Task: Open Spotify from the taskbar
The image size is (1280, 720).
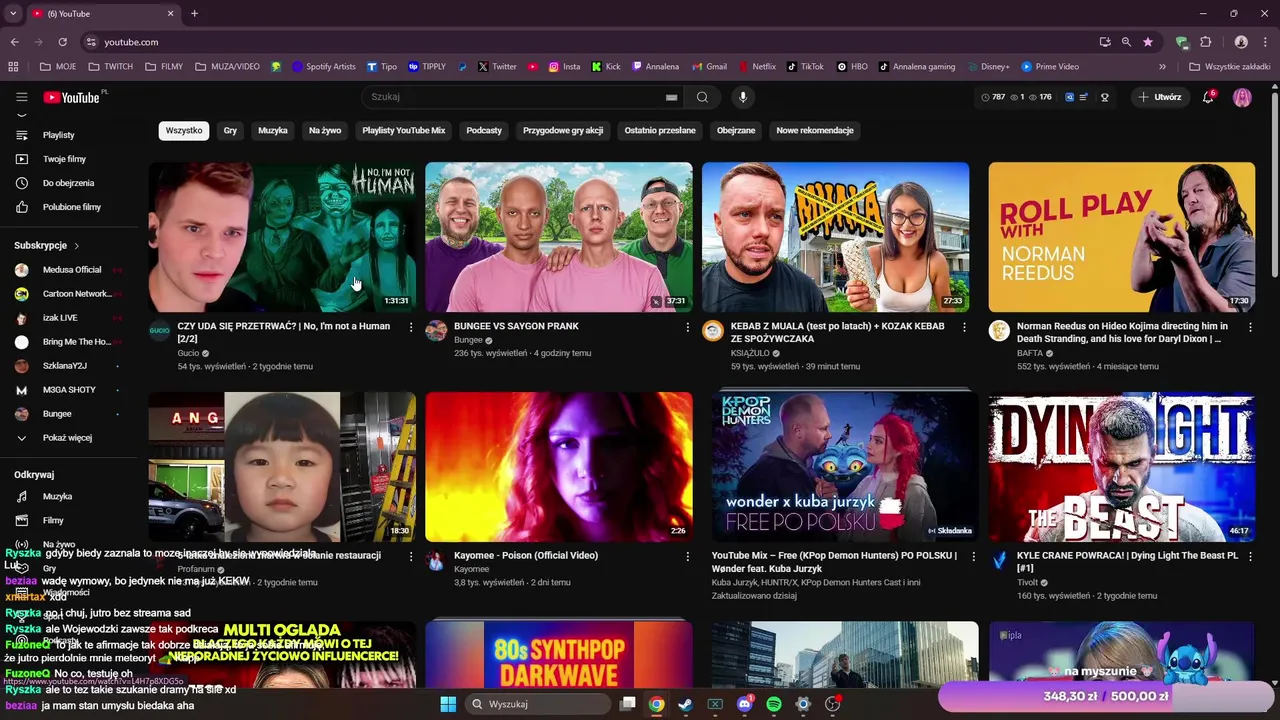Action: pyautogui.click(x=774, y=704)
